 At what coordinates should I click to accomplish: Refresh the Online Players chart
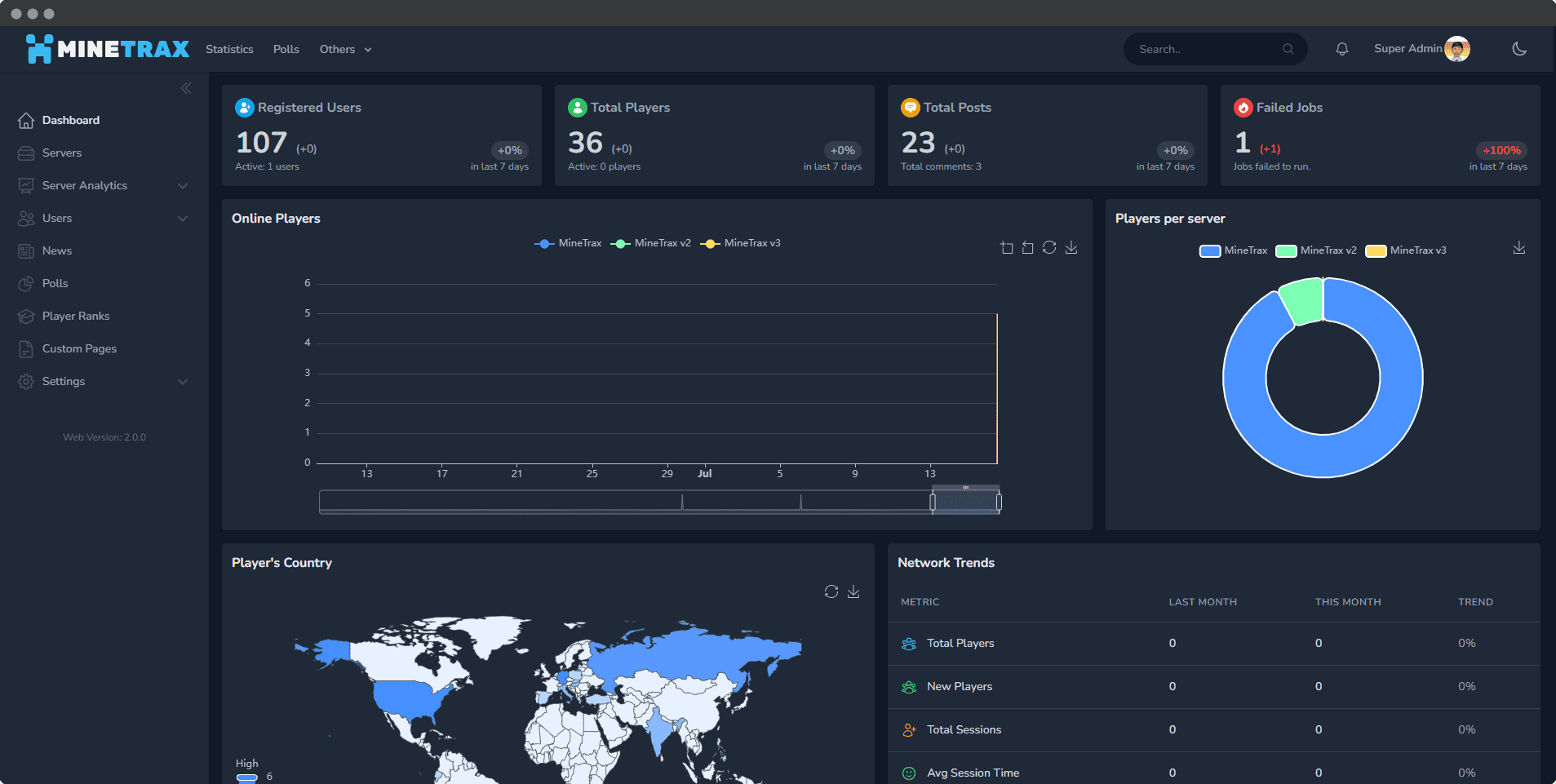point(1049,247)
